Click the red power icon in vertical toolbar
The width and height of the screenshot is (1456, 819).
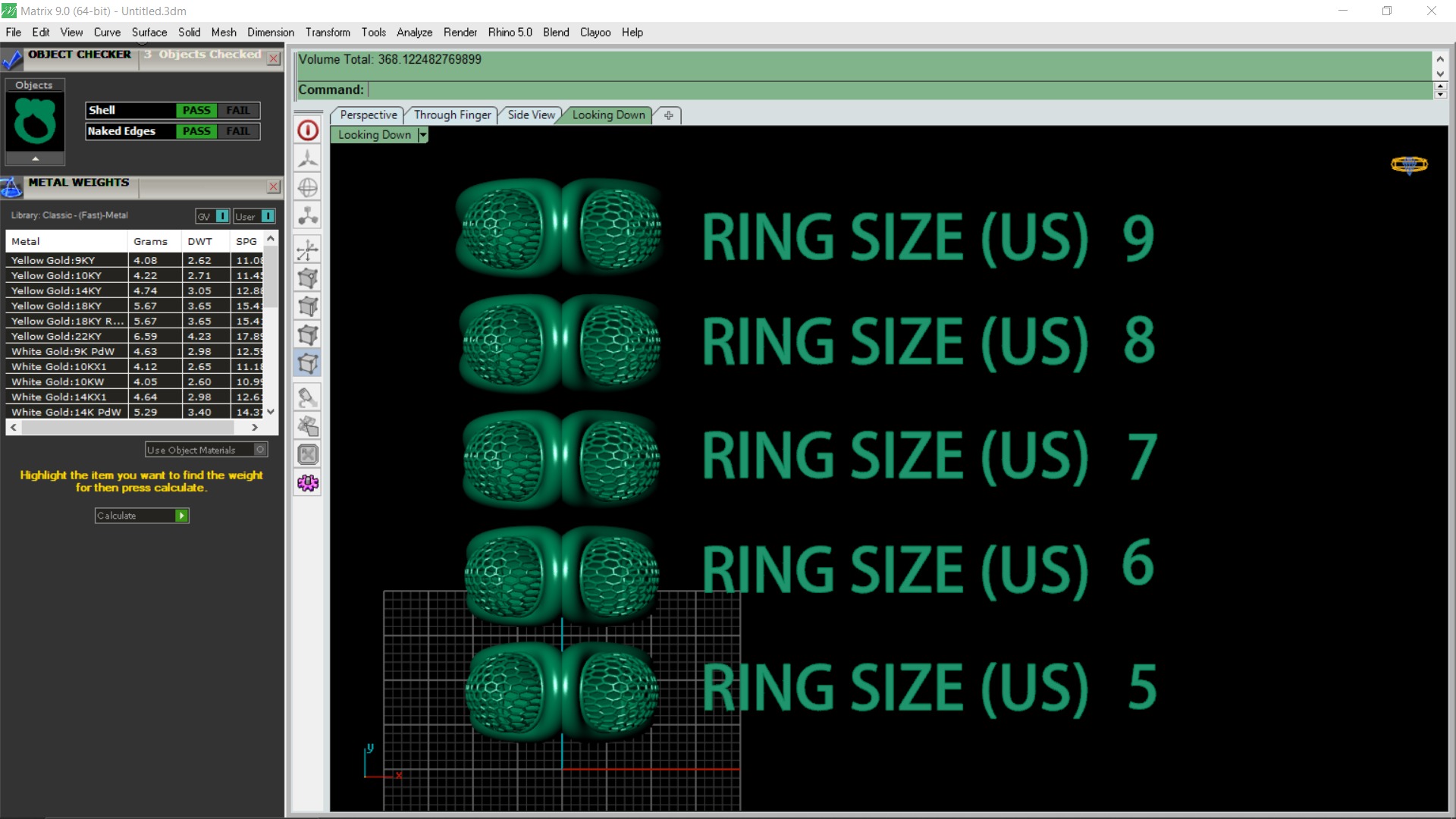click(x=308, y=130)
